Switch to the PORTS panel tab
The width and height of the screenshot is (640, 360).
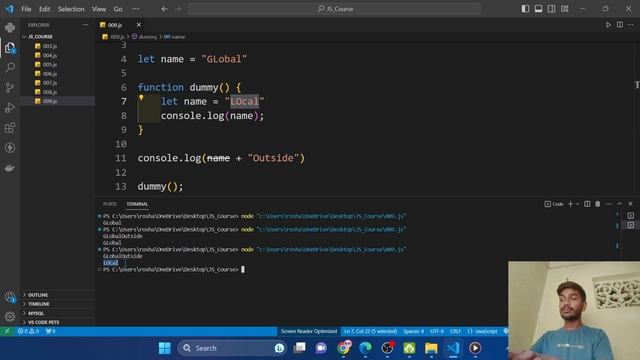pos(110,204)
